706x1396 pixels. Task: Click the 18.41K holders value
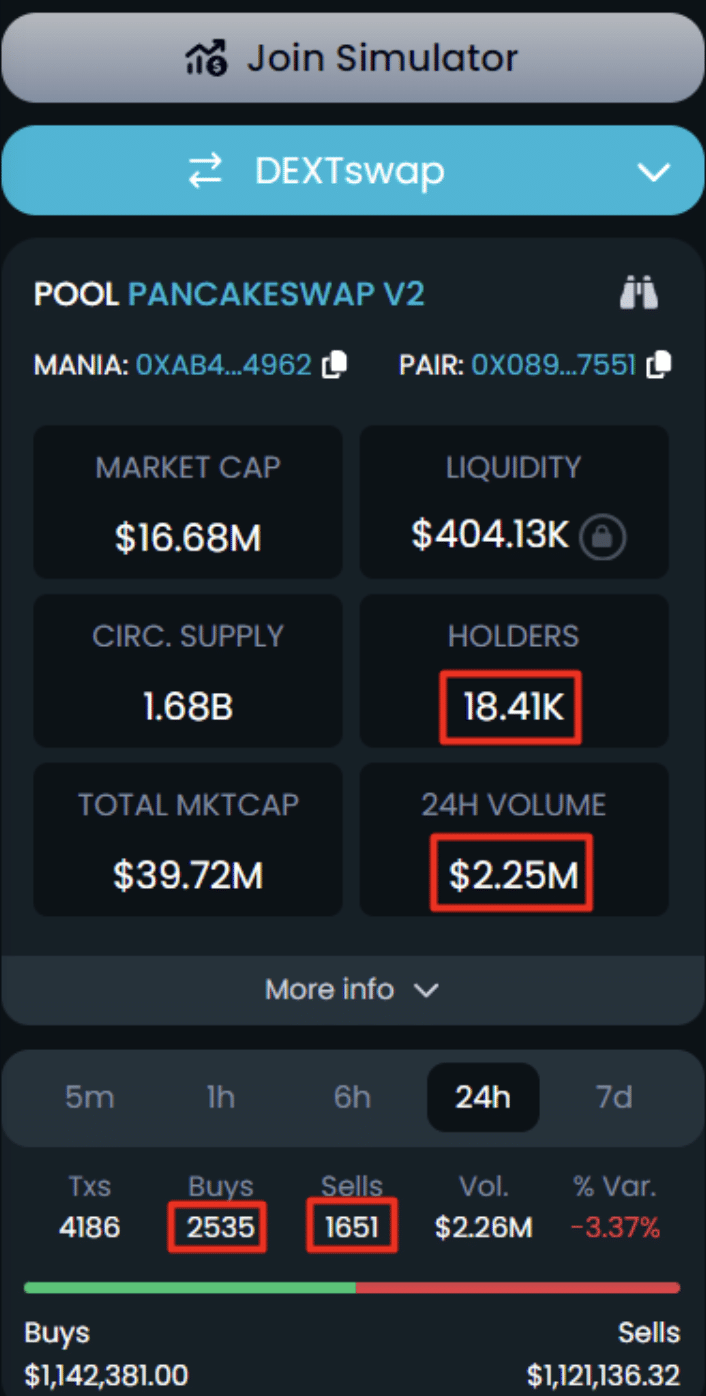[511, 708]
